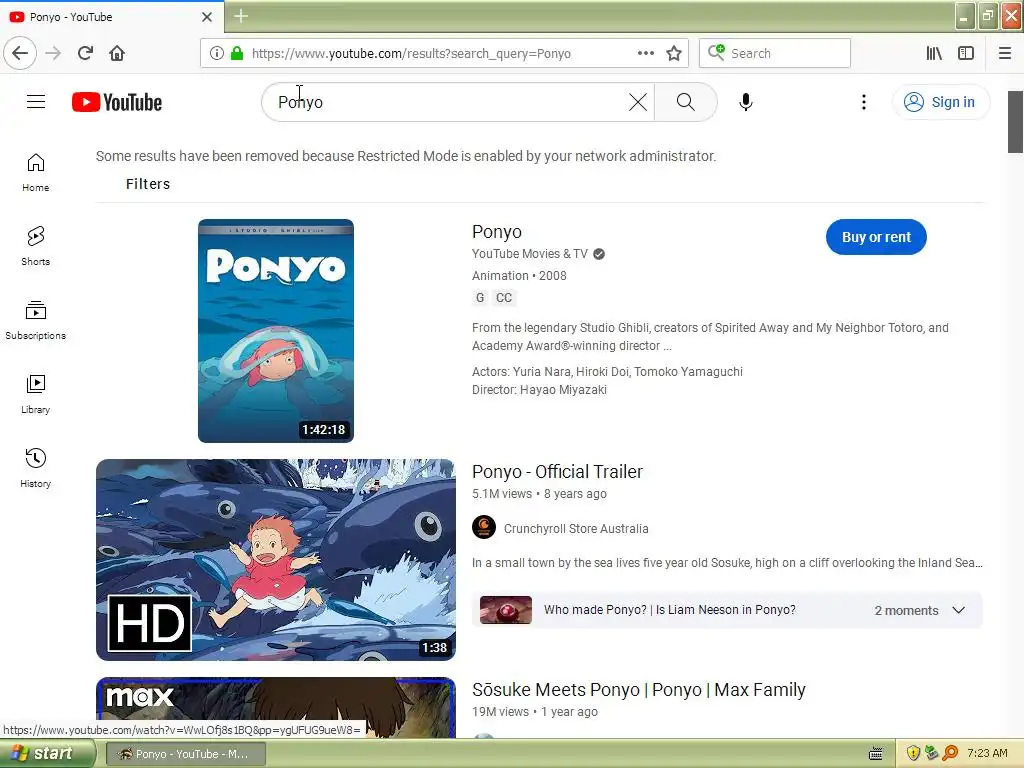This screenshot has width=1024, height=768.
Task: Open page actions three-dot menu in address bar
Action: pyautogui.click(x=645, y=53)
